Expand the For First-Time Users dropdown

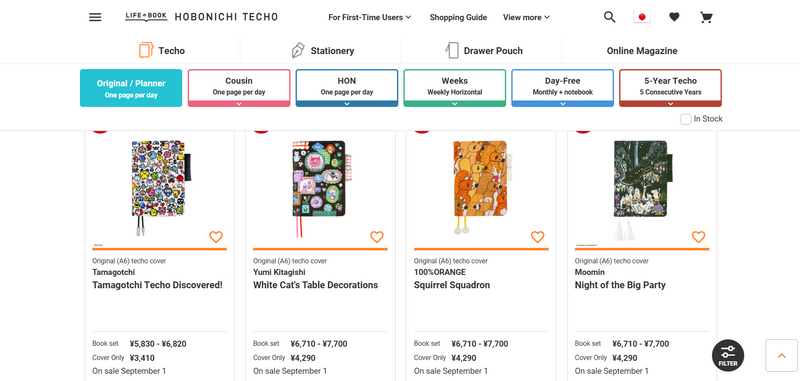point(369,17)
